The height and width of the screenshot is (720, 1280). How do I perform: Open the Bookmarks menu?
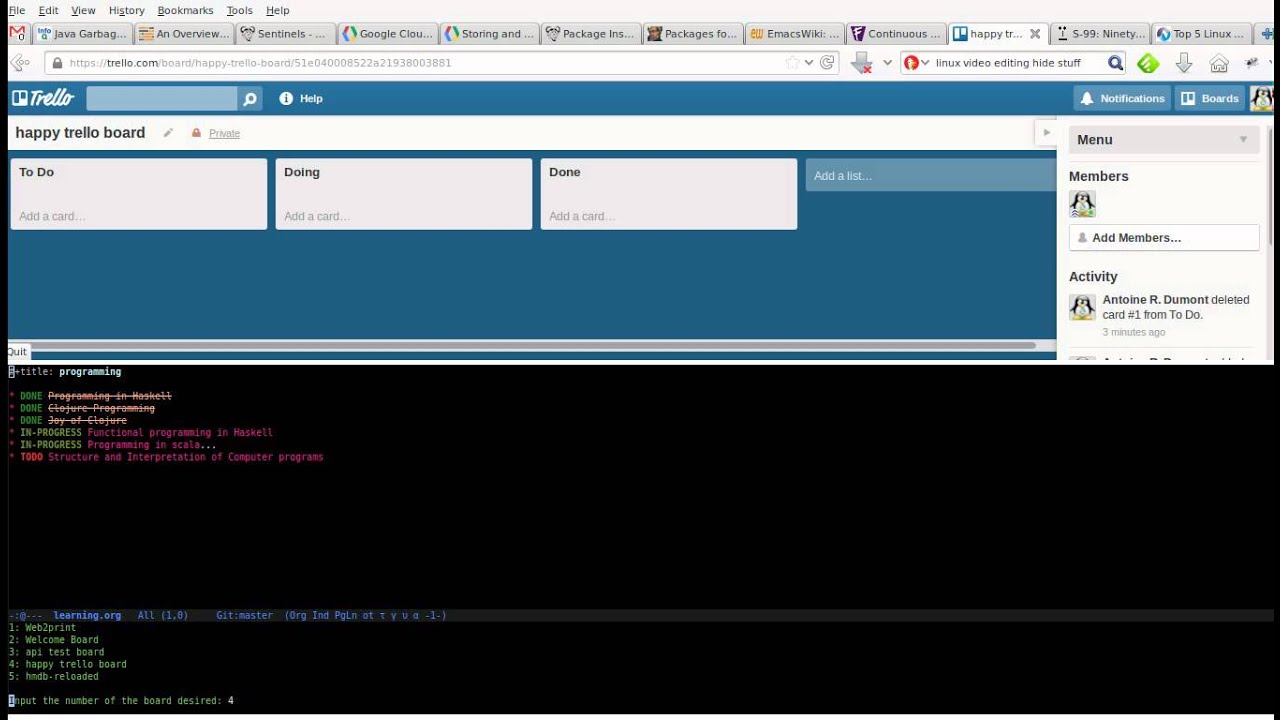pyautogui.click(x=185, y=10)
